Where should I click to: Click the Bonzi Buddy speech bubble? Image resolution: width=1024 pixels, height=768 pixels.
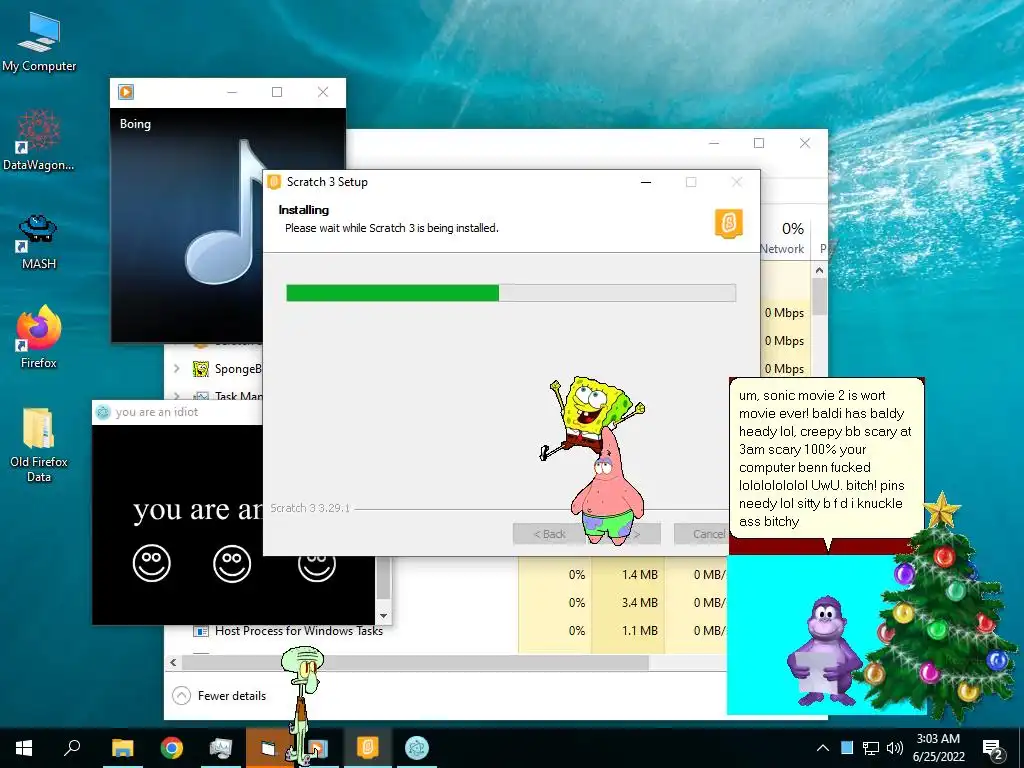(x=826, y=457)
